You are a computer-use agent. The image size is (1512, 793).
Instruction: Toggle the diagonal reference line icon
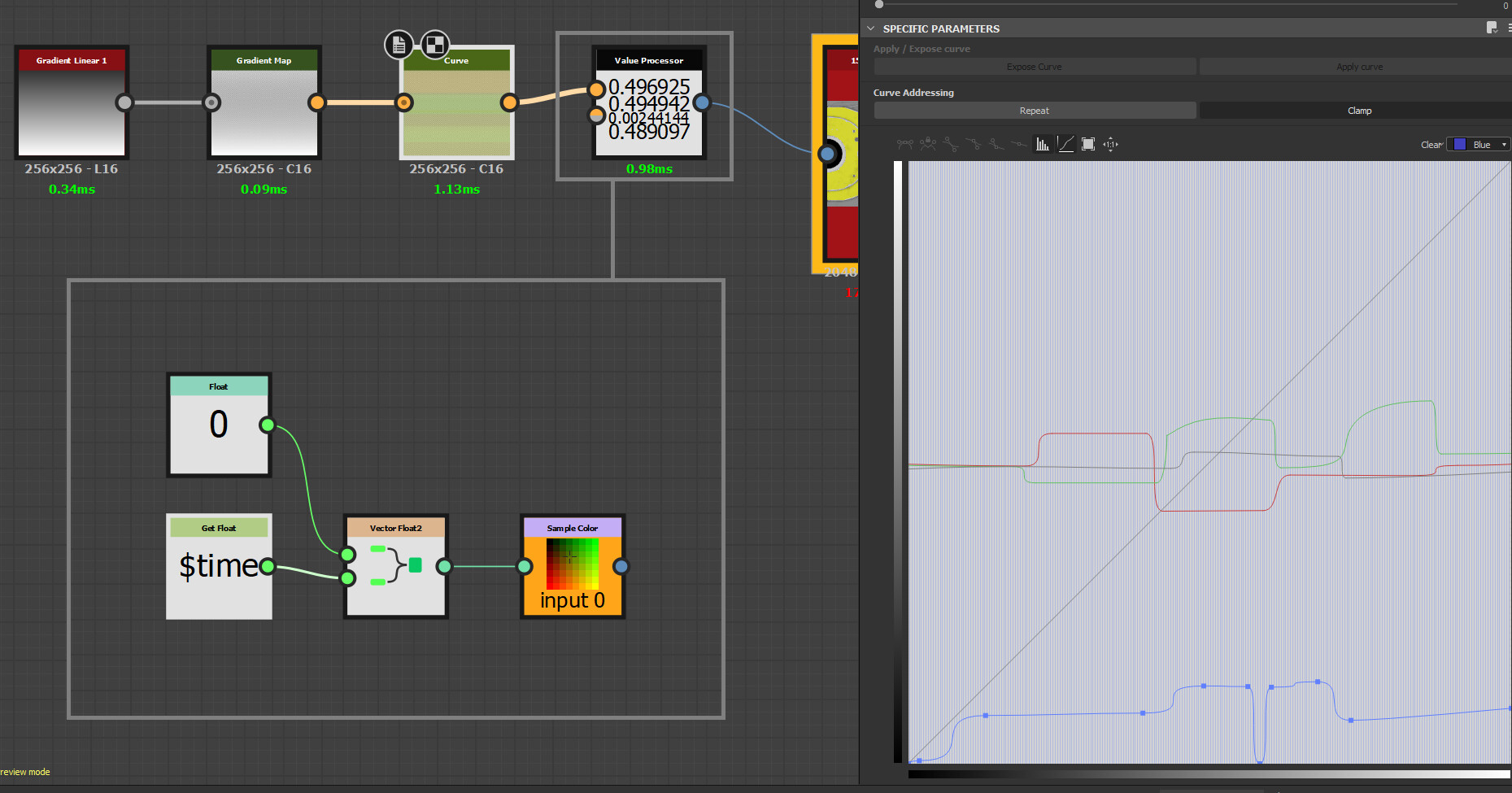point(1065,145)
